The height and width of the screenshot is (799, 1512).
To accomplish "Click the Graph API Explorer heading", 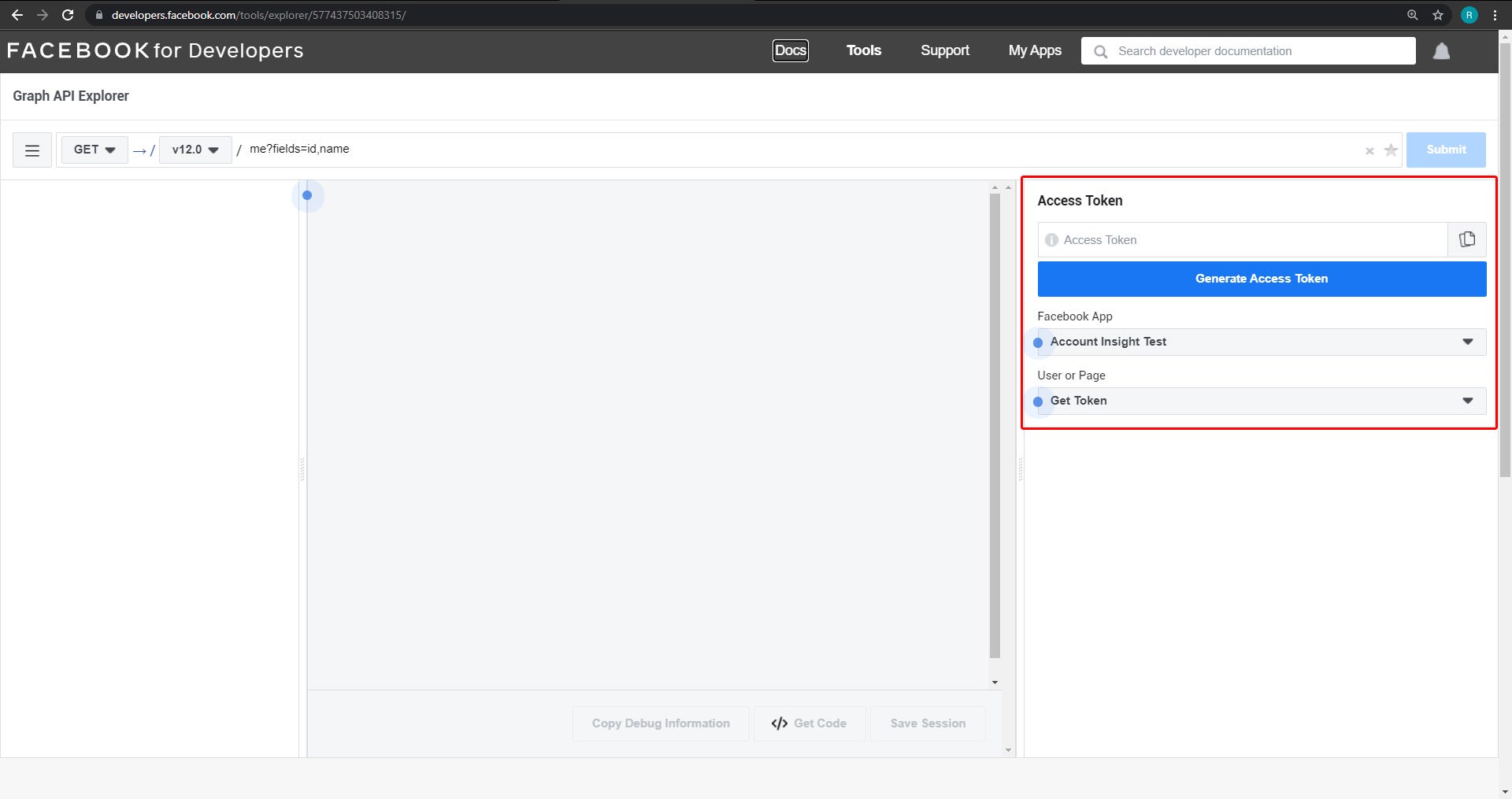I will coord(71,96).
